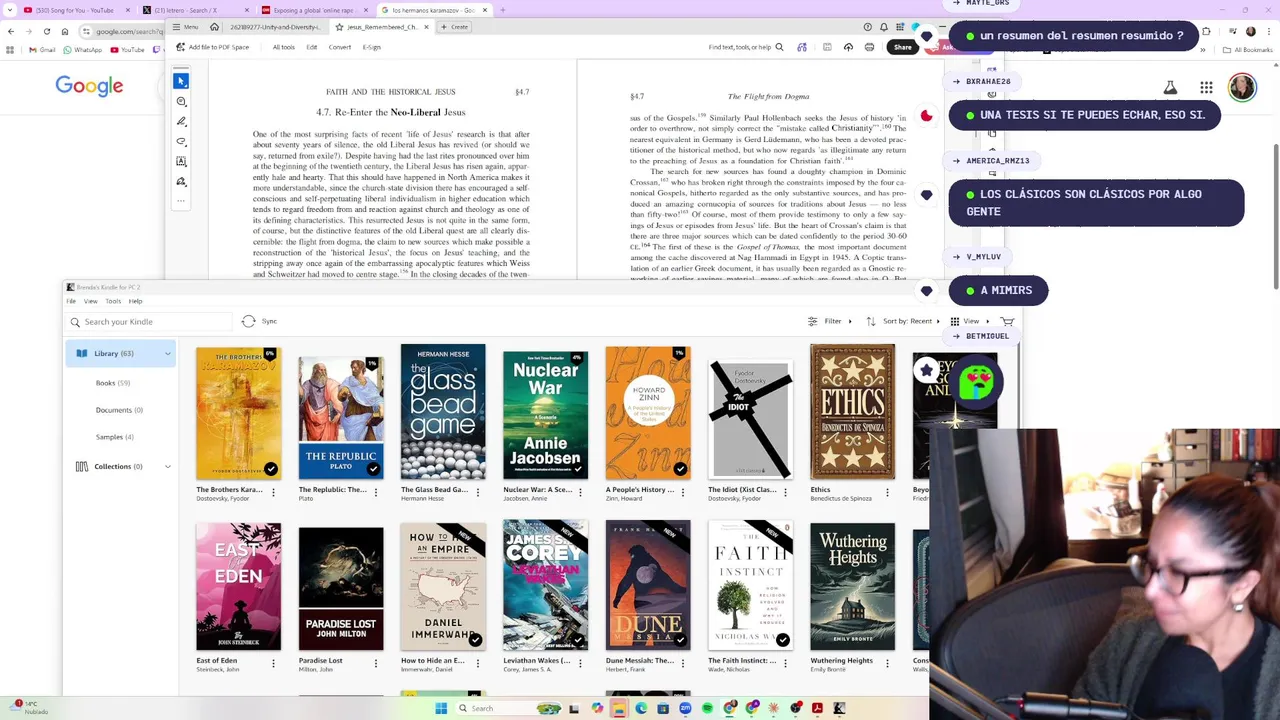Click E-Sign in PDF reader toolbar
The height and width of the screenshot is (720, 1280).
pos(372,47)
